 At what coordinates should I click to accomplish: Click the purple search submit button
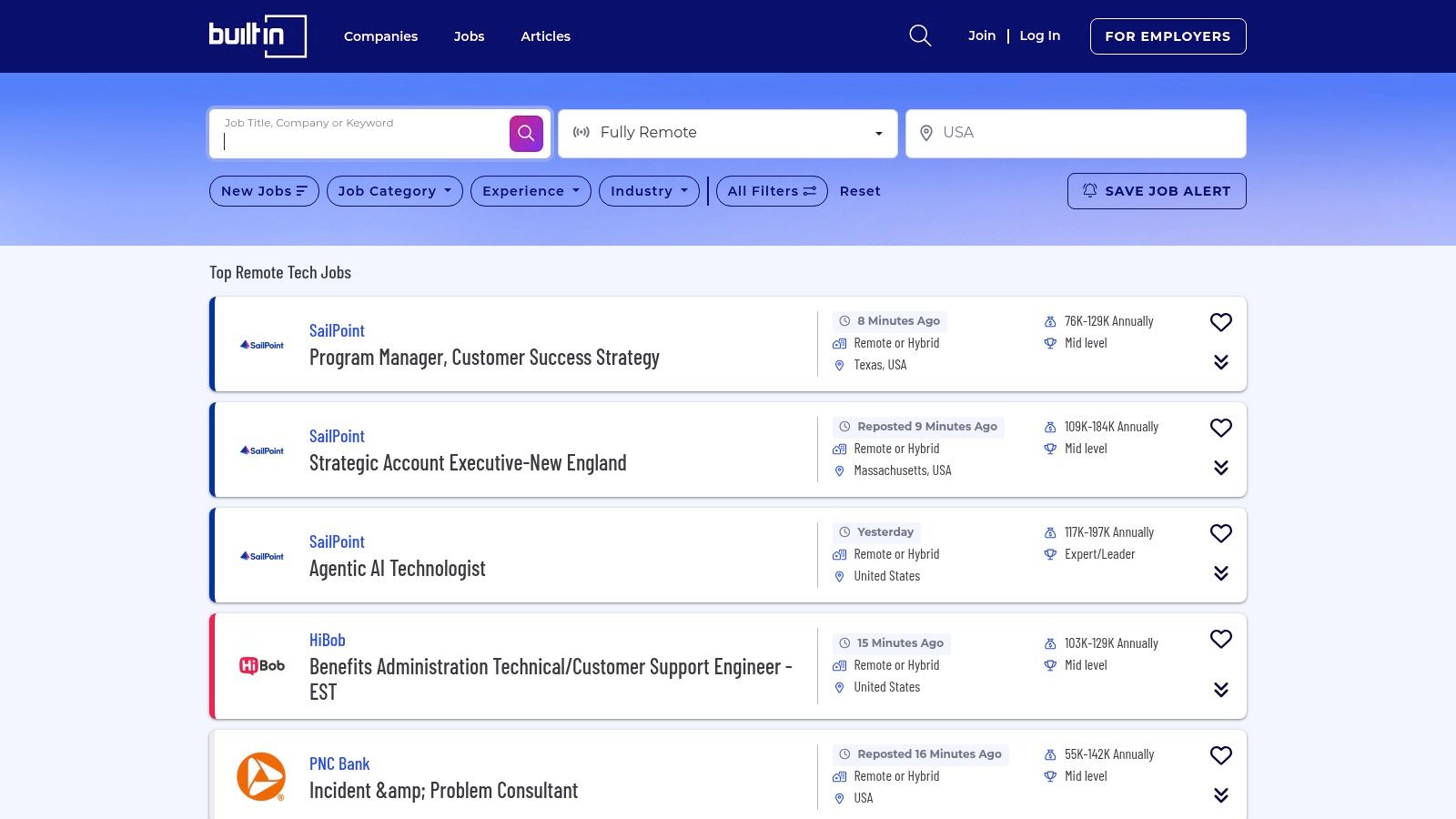pos(526,134)
